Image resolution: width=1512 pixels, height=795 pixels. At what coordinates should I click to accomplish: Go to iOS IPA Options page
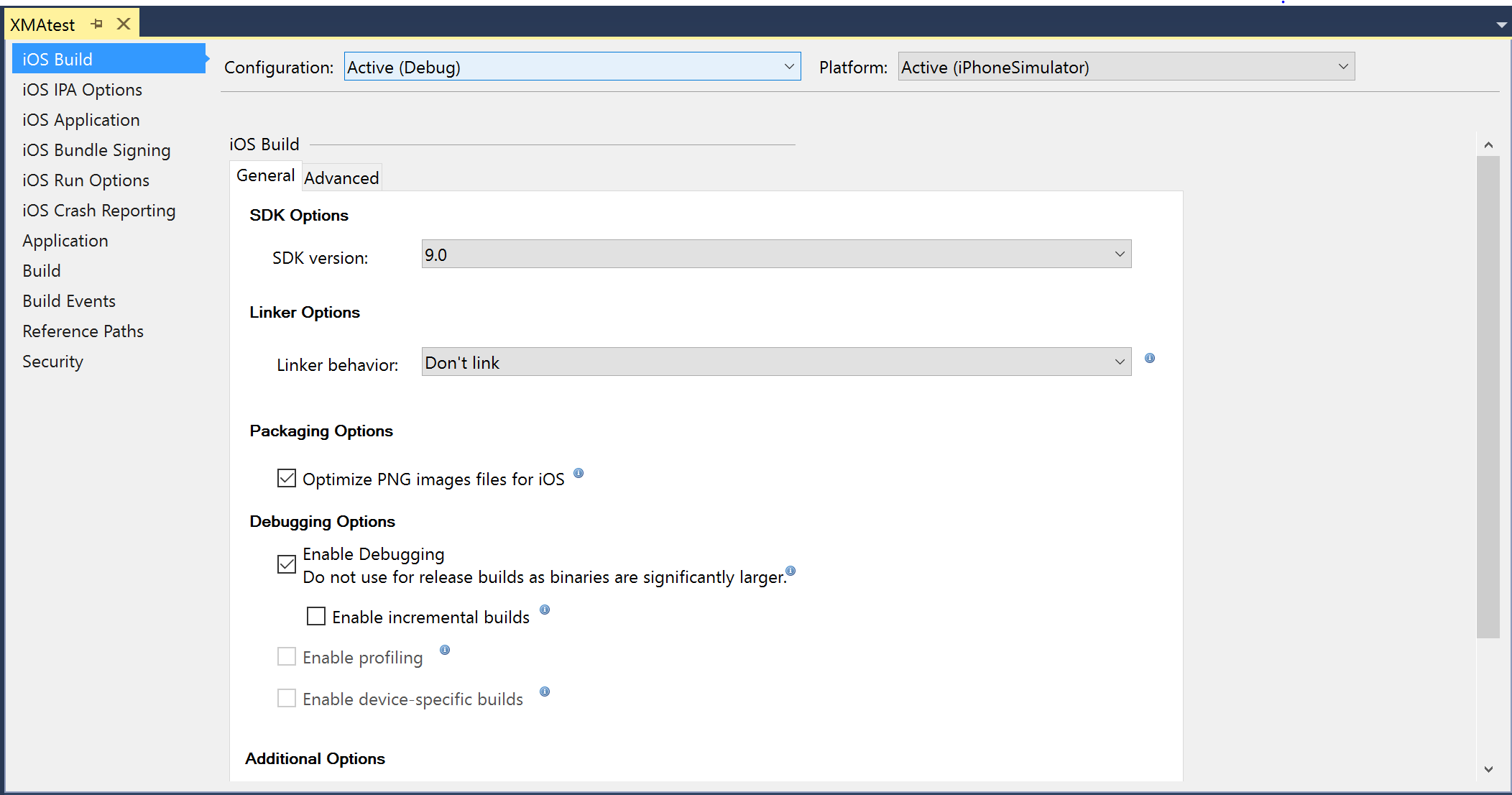[82, 90]
